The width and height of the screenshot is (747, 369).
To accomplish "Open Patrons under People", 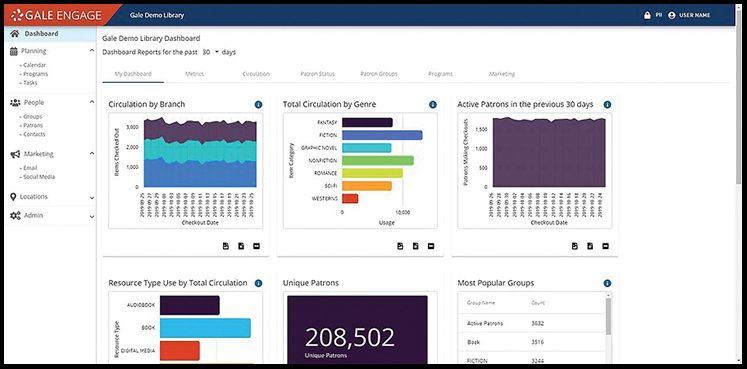I will [x=33, y=126].
